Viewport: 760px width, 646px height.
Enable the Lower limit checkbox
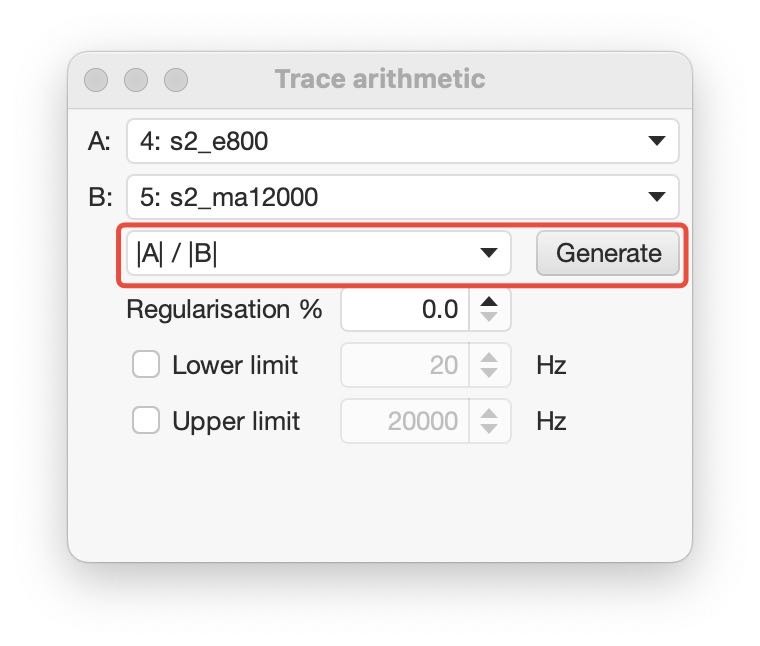147,365
